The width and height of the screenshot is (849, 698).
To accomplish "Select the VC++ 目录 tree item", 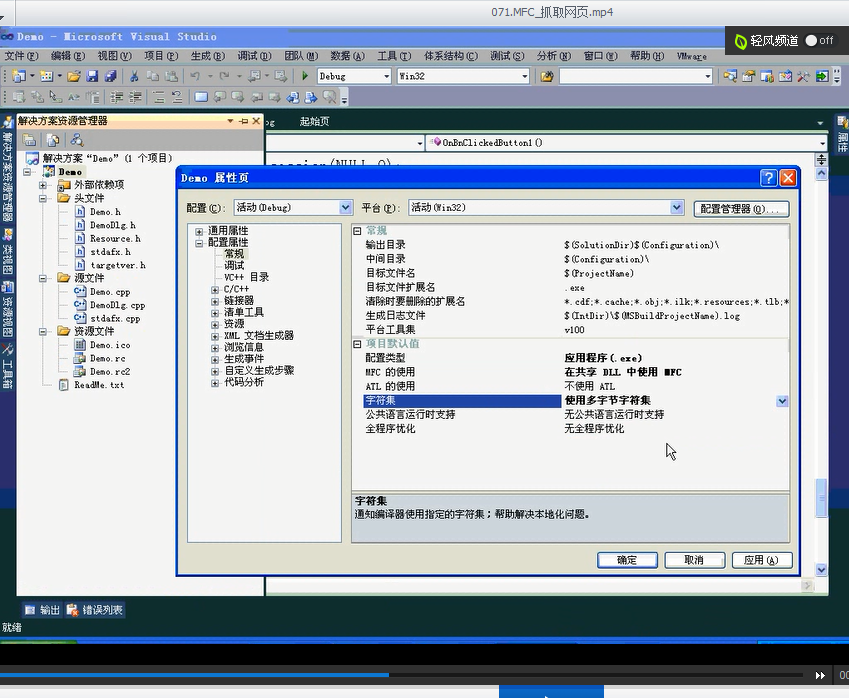I will tap(246, 277).
